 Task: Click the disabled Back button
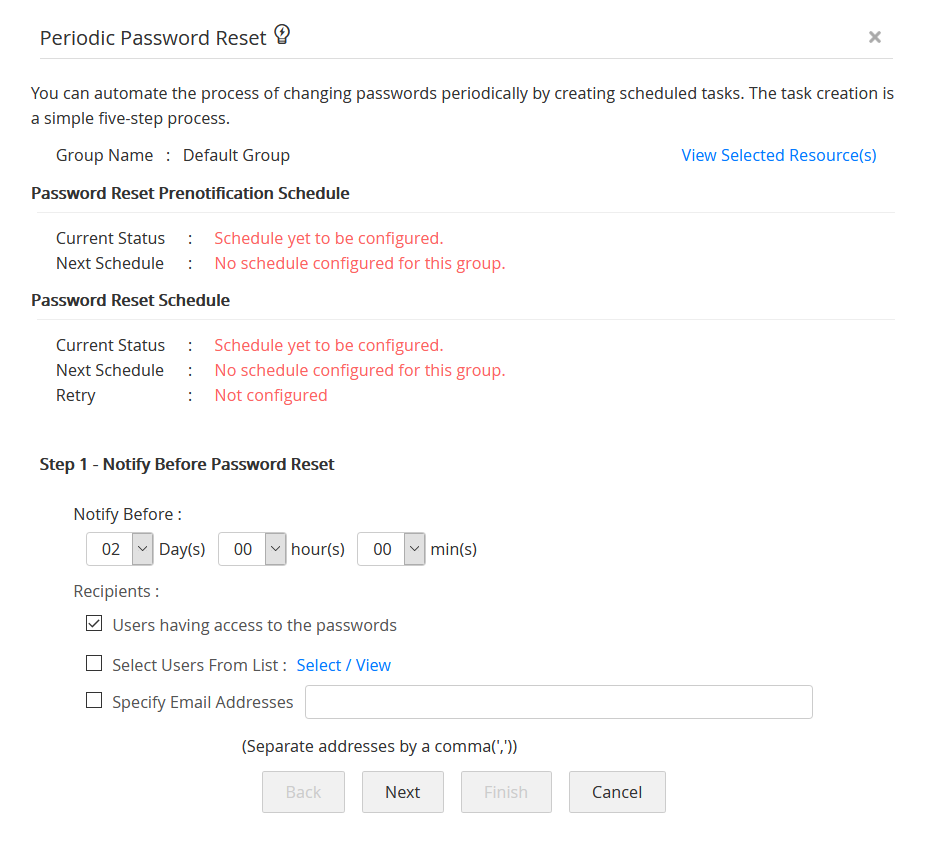[303, 791]
